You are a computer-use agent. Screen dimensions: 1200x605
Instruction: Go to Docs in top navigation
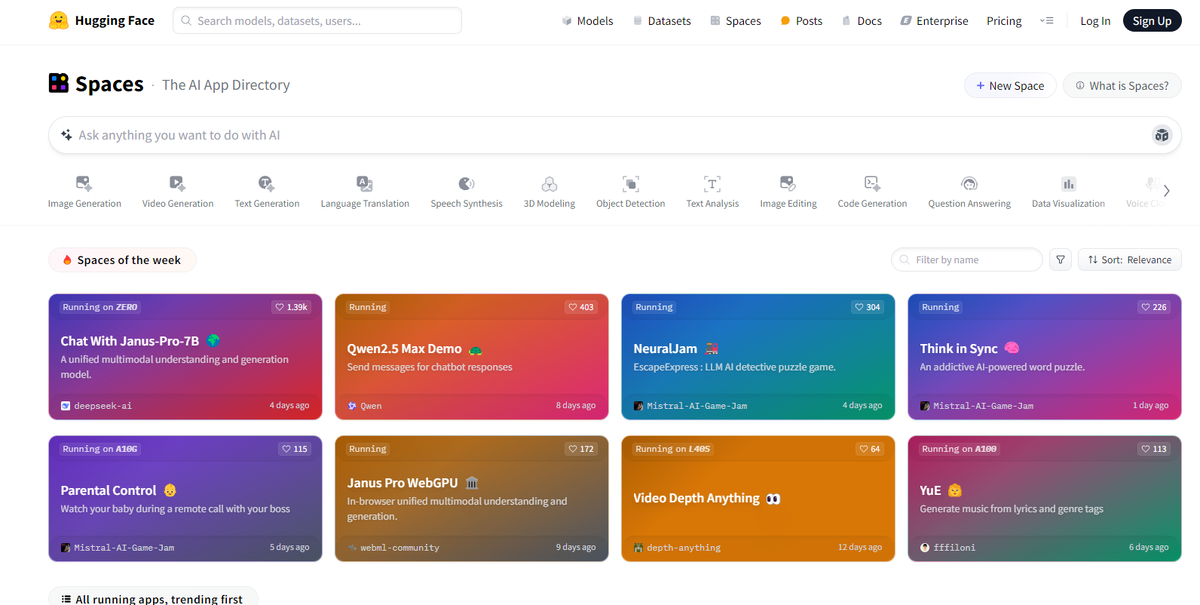click(861, 20)
